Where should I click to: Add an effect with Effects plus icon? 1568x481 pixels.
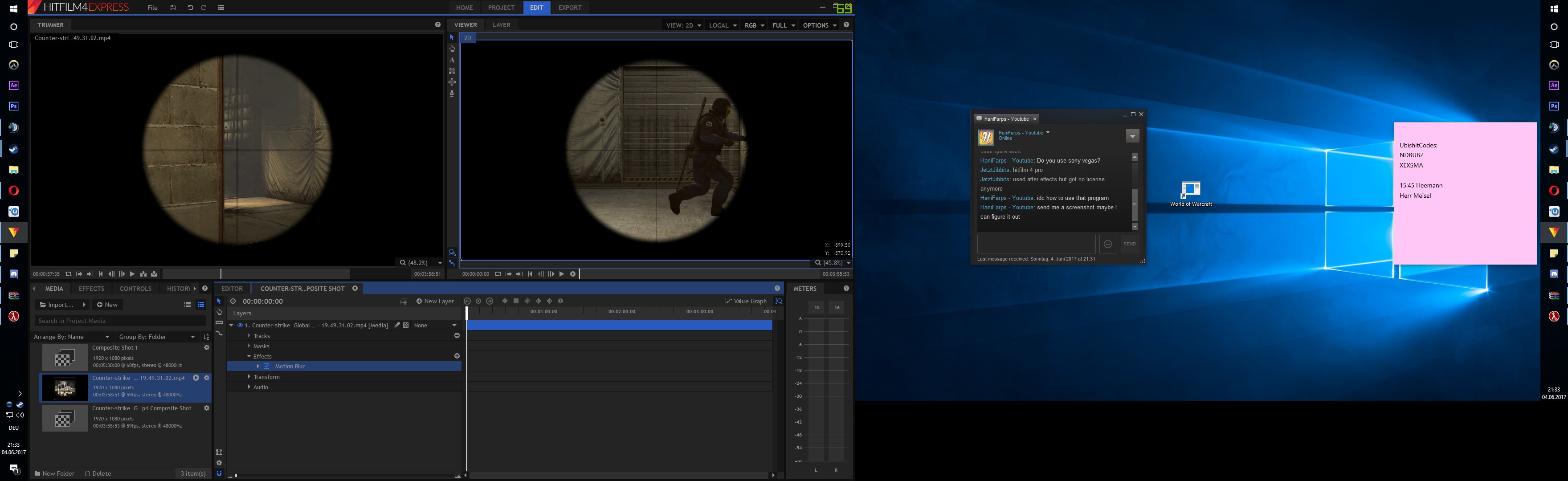point(457,356)
